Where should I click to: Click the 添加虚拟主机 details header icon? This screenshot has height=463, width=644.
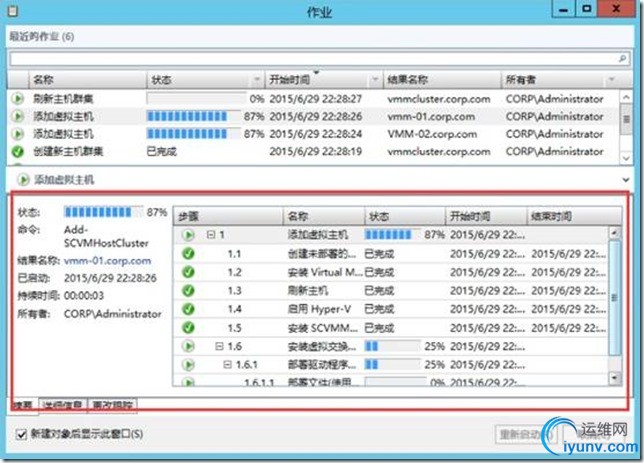click(x=23, y=180)
